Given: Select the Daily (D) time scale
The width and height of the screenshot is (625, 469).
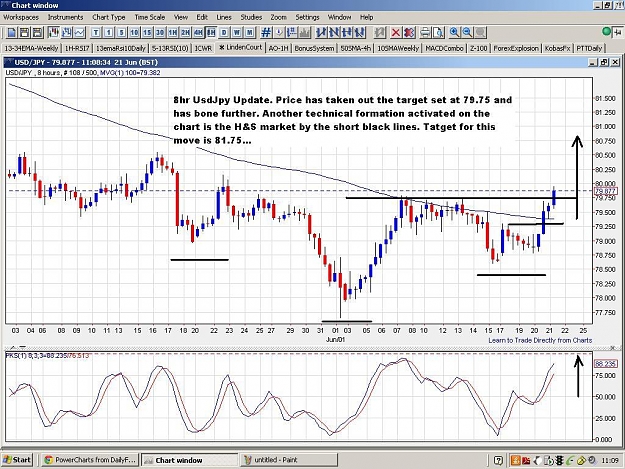Looking at the screenshot, I should [224, 32].
